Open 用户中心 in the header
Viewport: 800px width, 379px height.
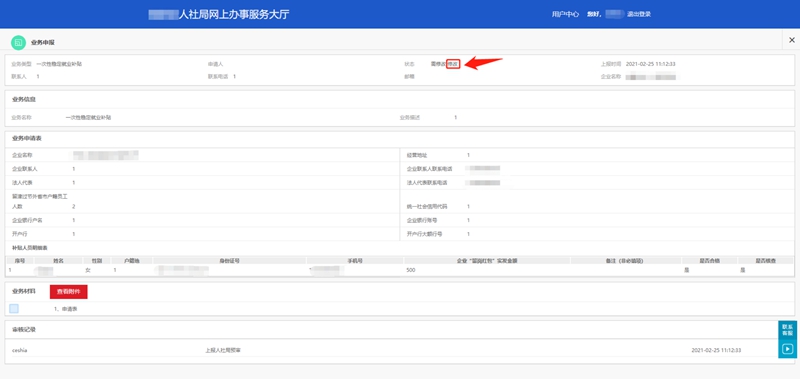point(565,14)
